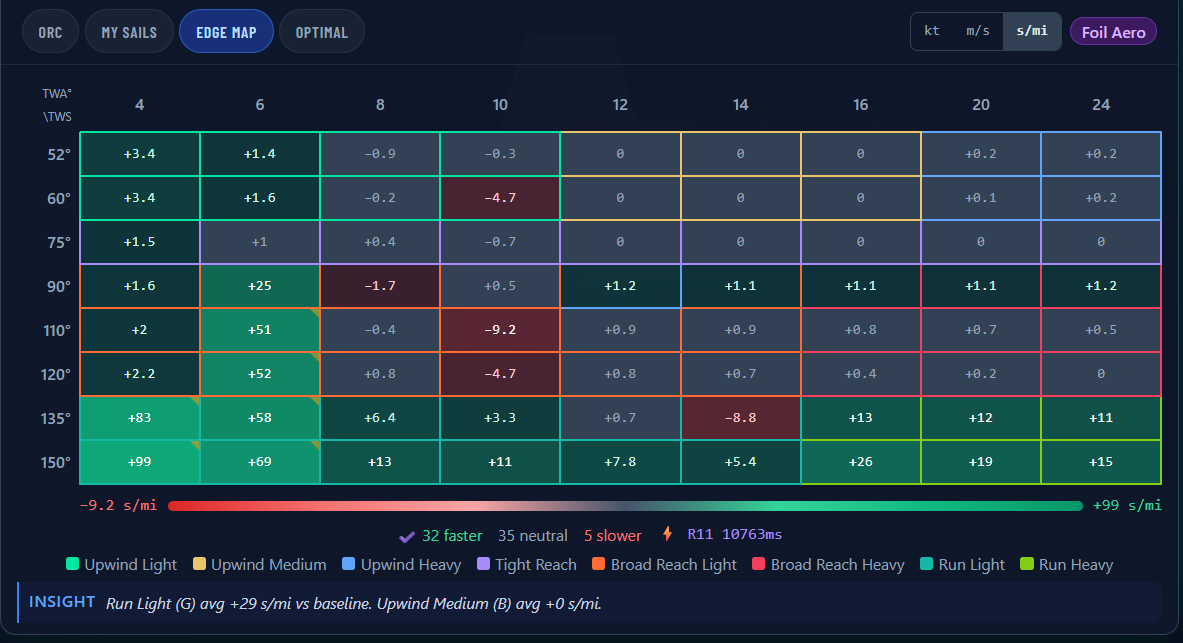Image resolution: width=1183 pixels, height=643 pixels.
Task: Click the +7.8 cell in the 150° row
Action: tap(620, 462)
